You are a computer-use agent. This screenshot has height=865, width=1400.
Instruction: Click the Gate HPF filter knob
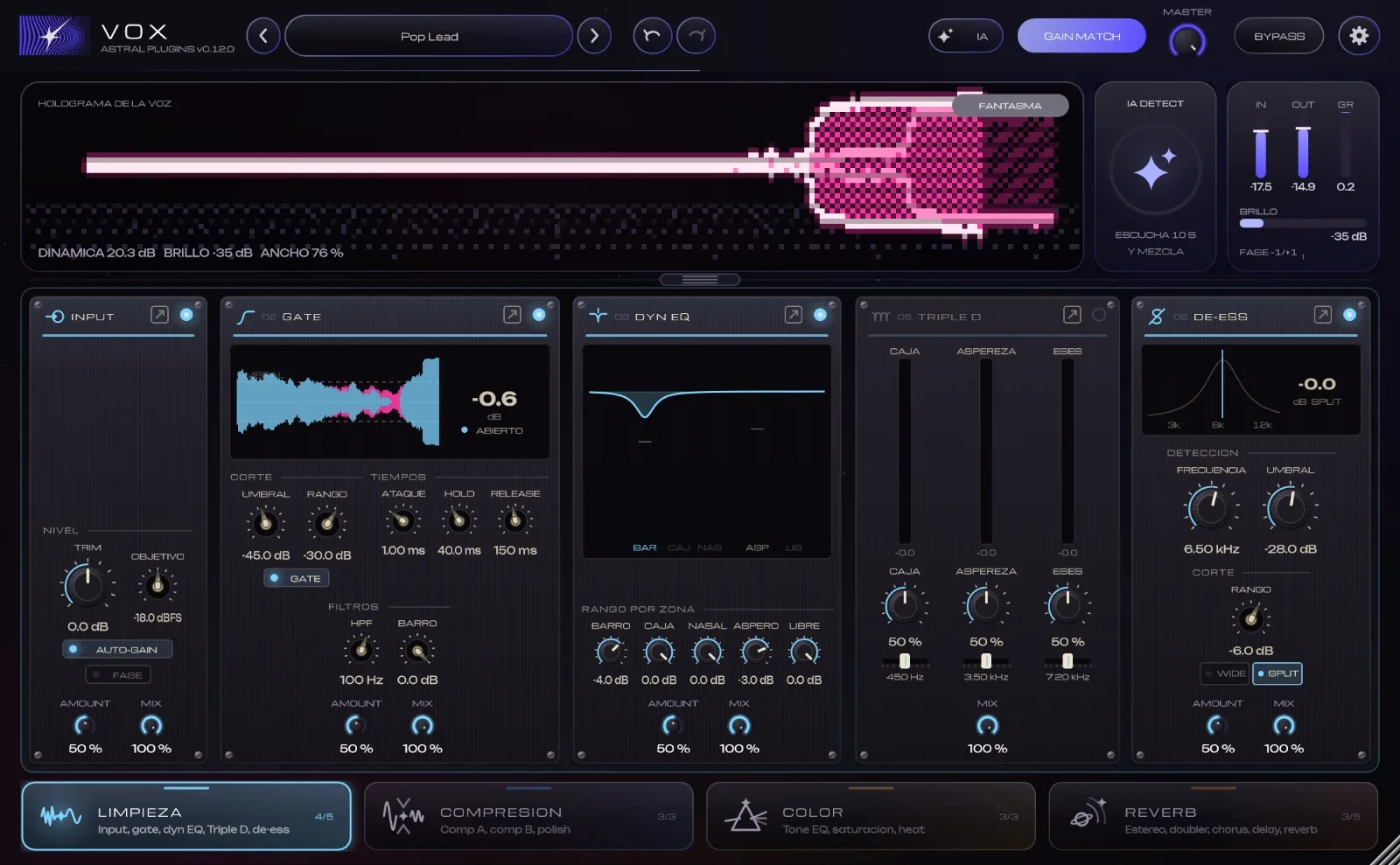click(360, 650)
